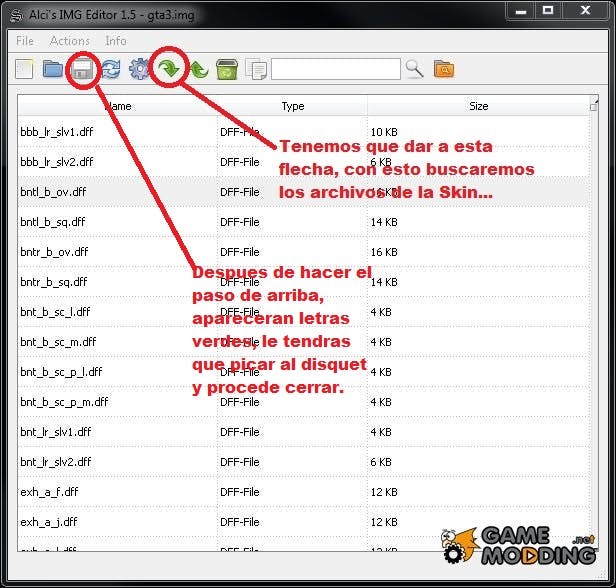Sort the list by the Size column header
Screen dimensions: 616x588
[478, 106]
